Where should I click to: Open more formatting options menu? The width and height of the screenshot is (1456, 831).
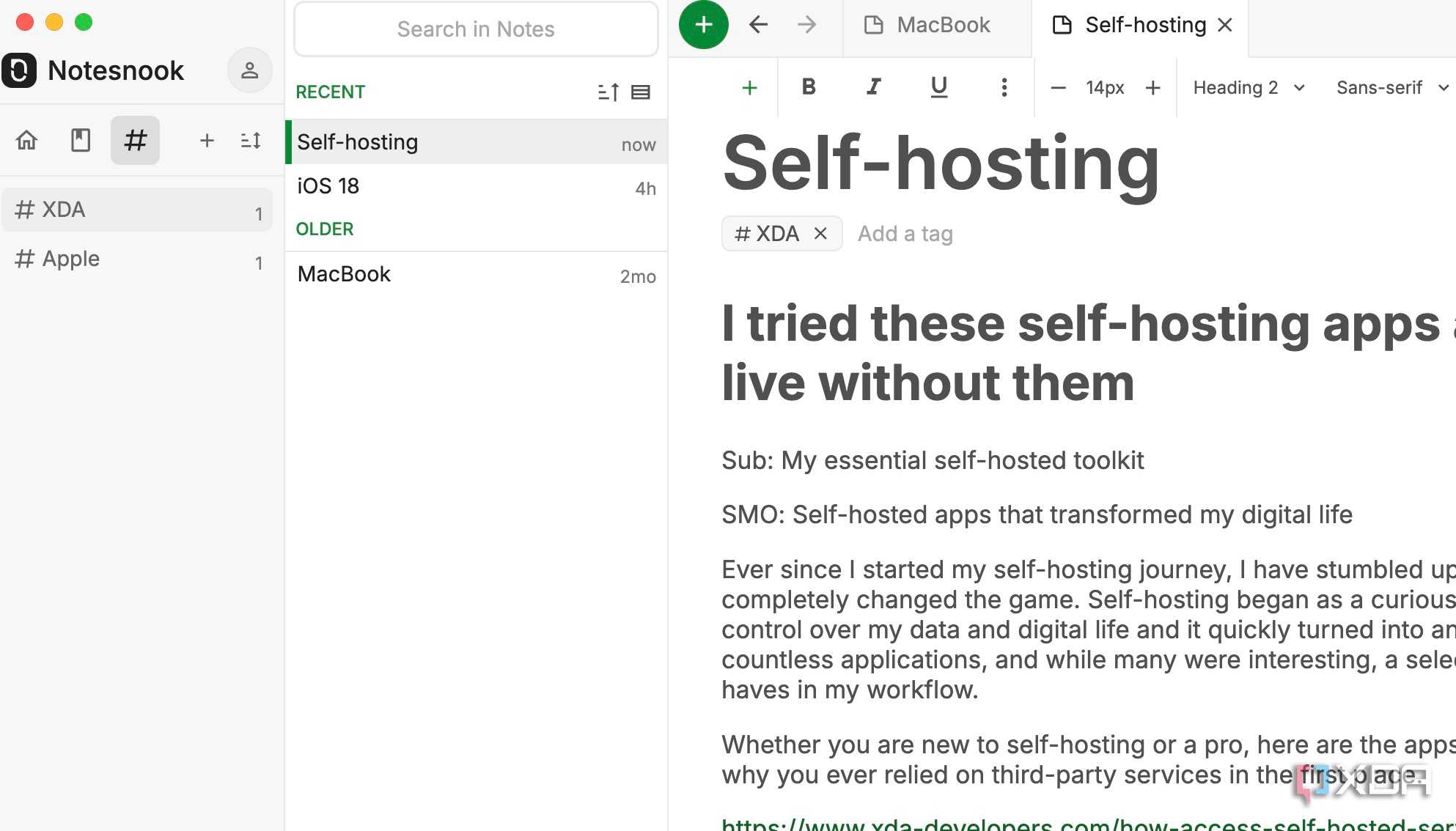pos(1004,88)
